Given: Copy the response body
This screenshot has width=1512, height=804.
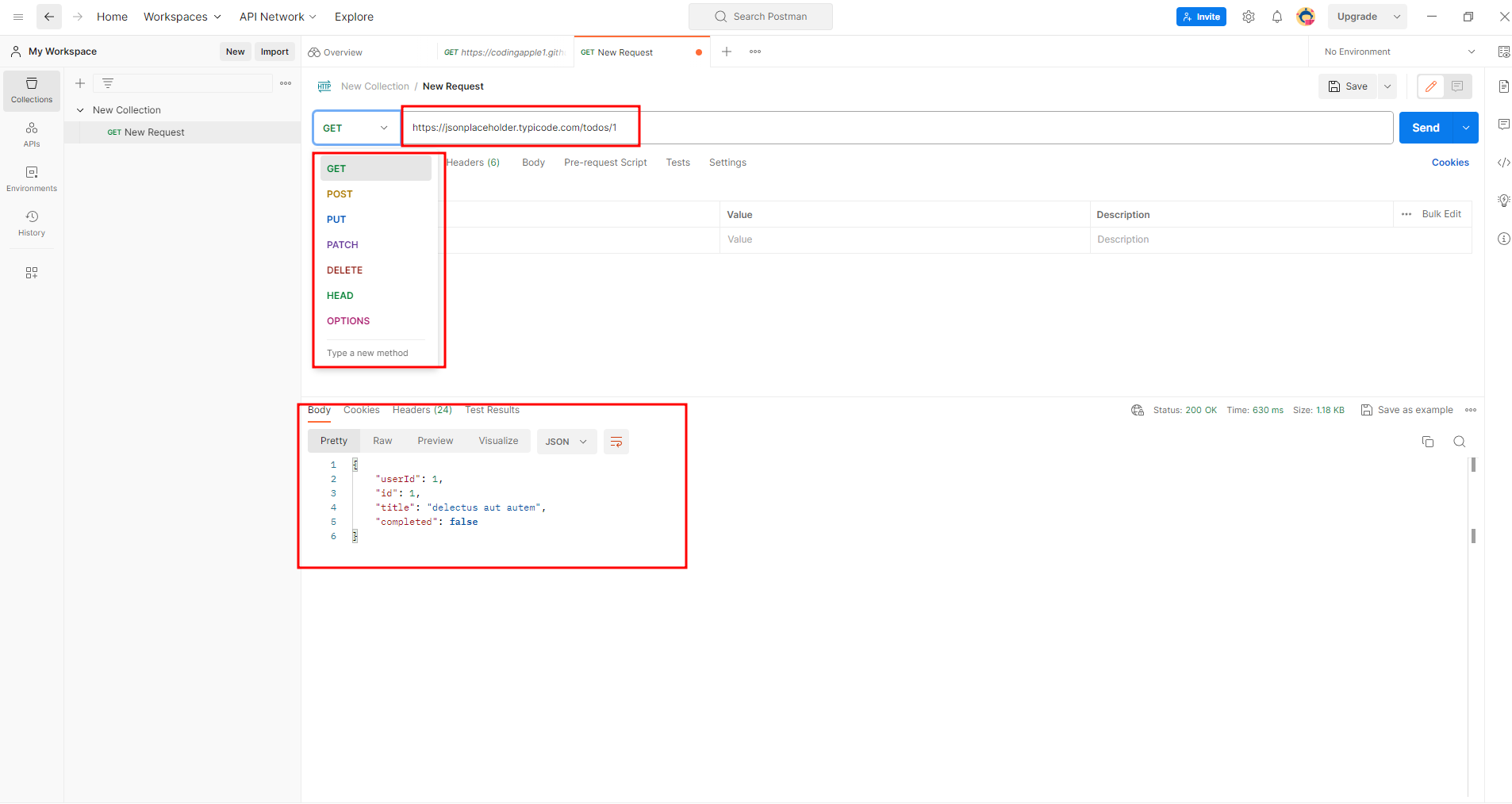Looking at the screenshot, I should [1428, 442].
